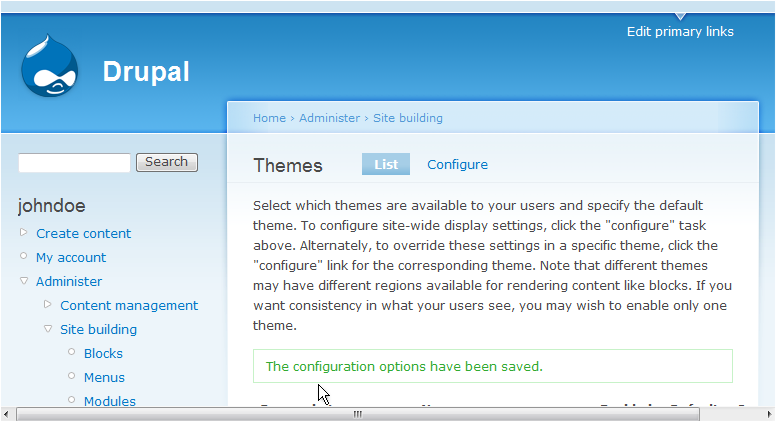
Task: Click the Themes page heading
Action: coord(288,165)
